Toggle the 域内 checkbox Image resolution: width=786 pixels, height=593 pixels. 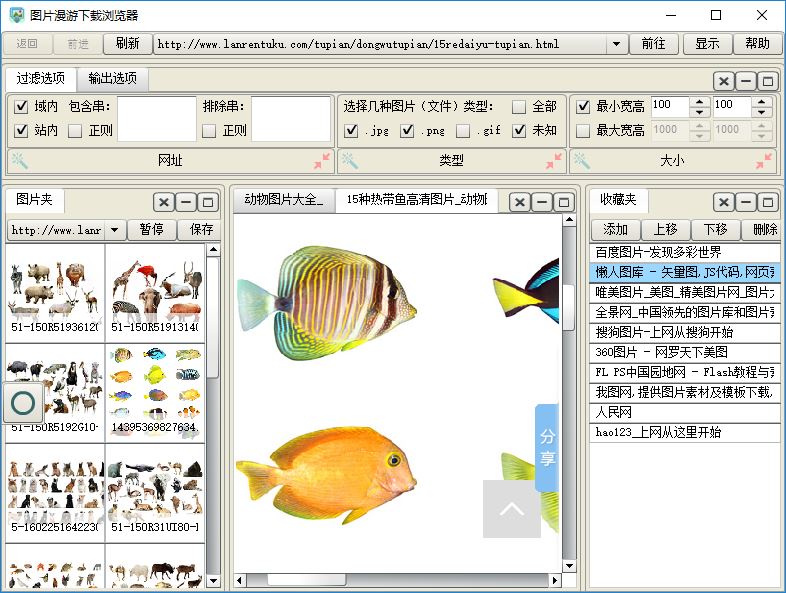pos(21,106)
